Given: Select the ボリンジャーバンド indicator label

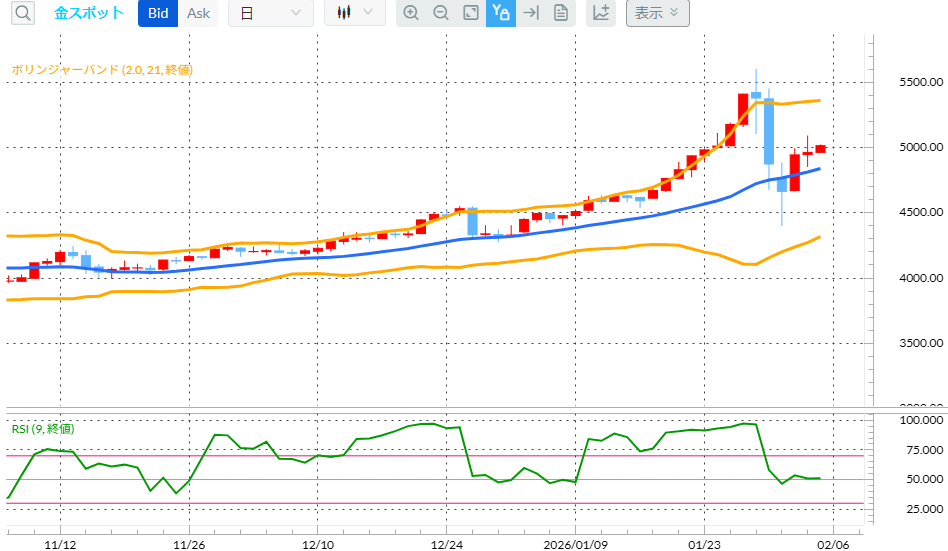Looking at the screenshot, I should coord(102,70).
